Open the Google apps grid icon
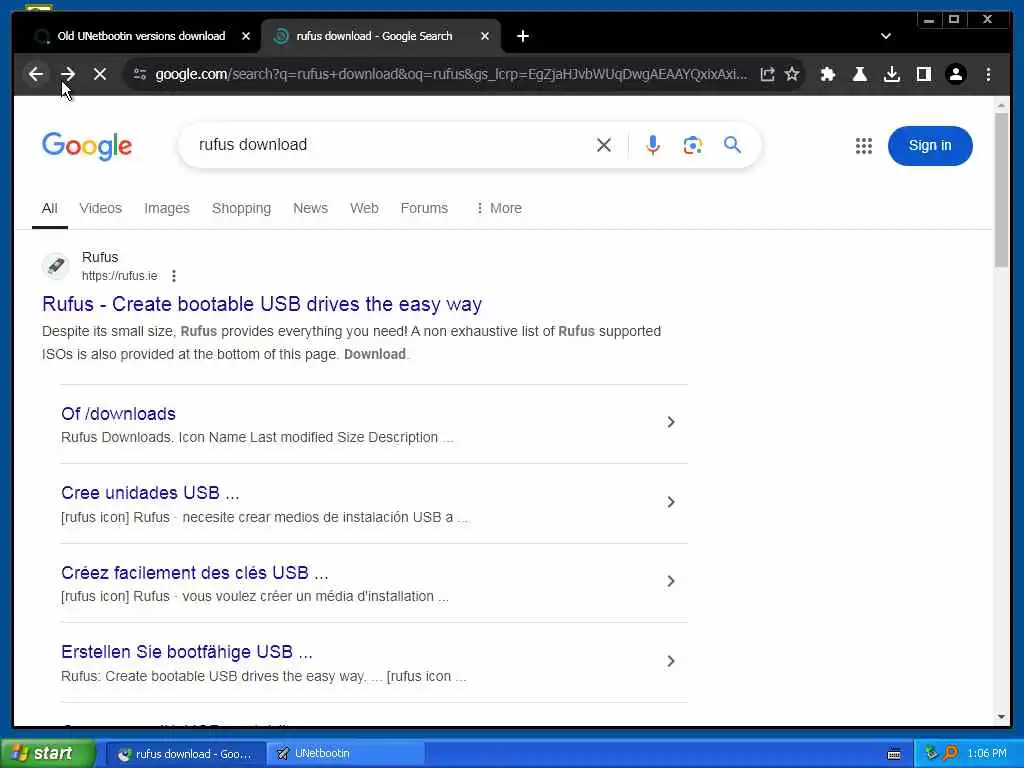Image resolution: width=1024 pixels, height=768 pixels. 863,146
